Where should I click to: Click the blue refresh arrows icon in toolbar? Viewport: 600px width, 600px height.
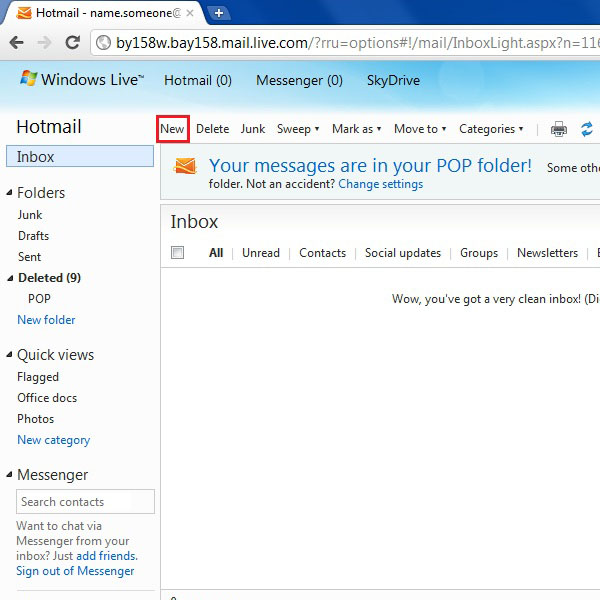pos(587,129)
